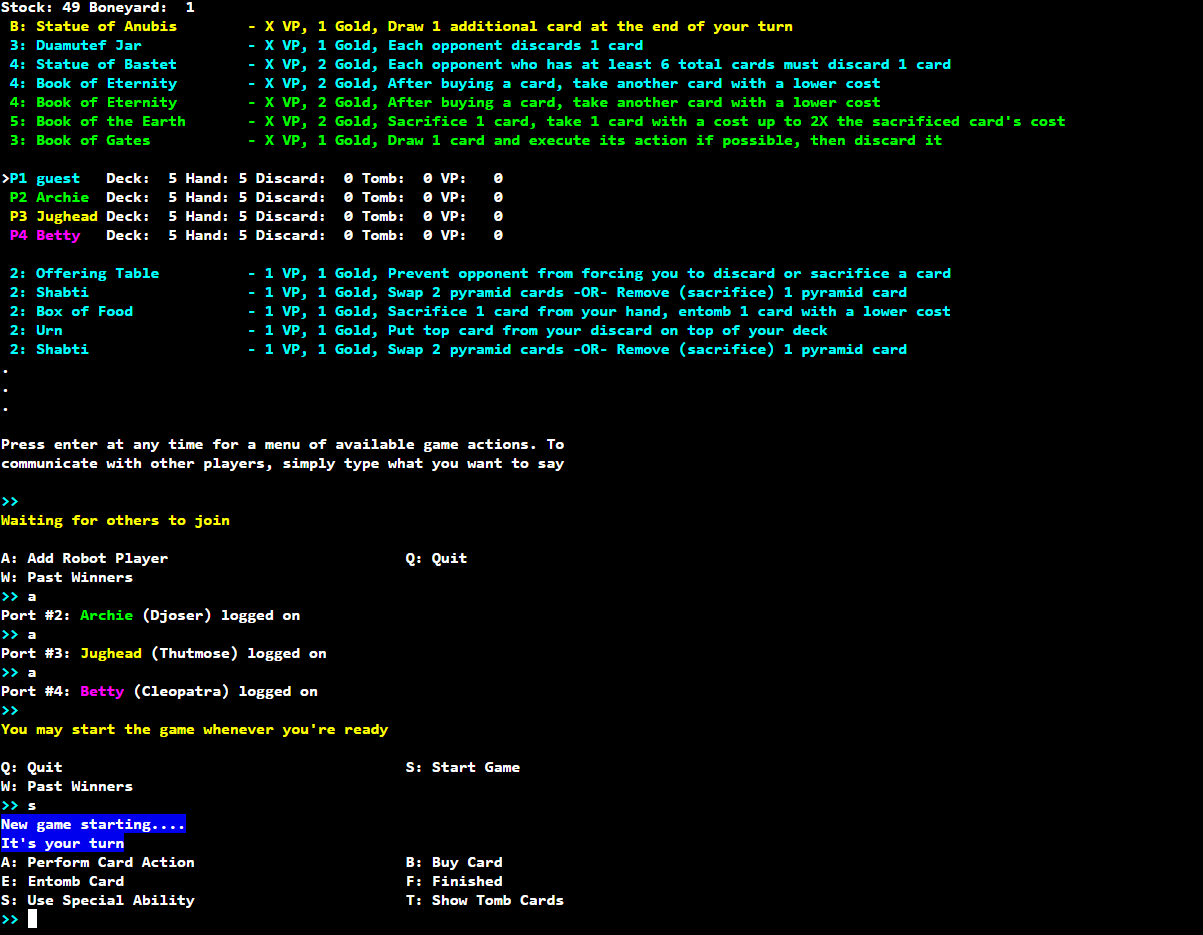Image resolution: width=1203 pixels, height=935 pixels.
Task: Click the 'Box of Food' hand card
Action: (x=480, y=311)
